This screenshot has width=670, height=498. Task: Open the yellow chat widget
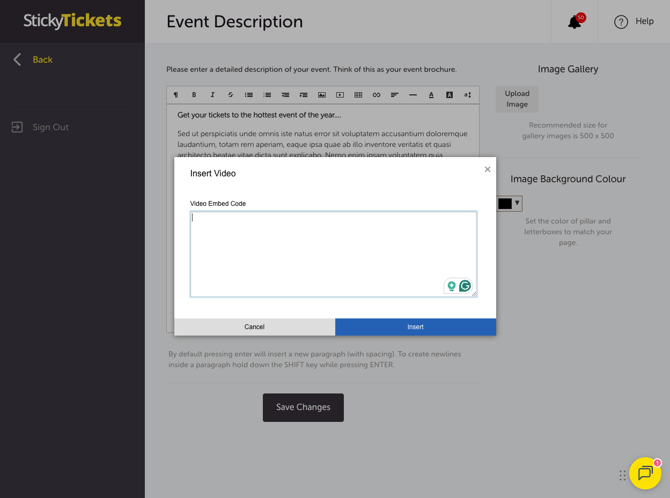(645, 473)
